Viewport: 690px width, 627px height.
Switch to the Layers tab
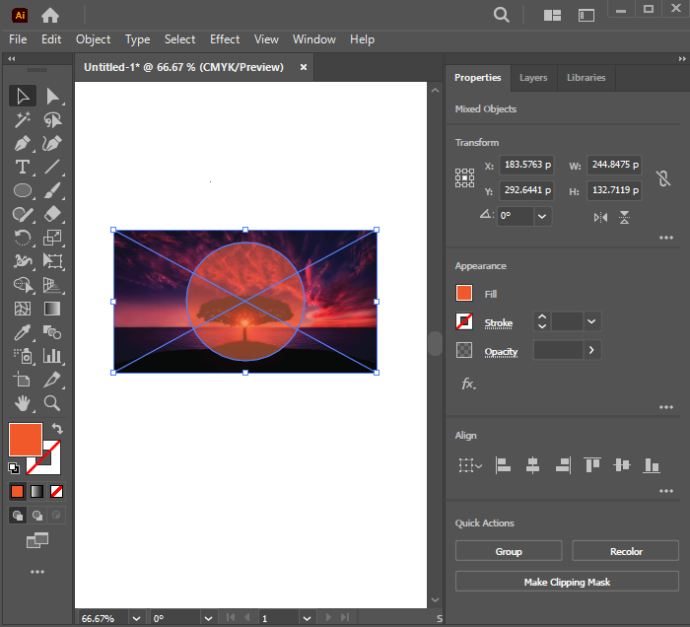[x=533, y=78]
